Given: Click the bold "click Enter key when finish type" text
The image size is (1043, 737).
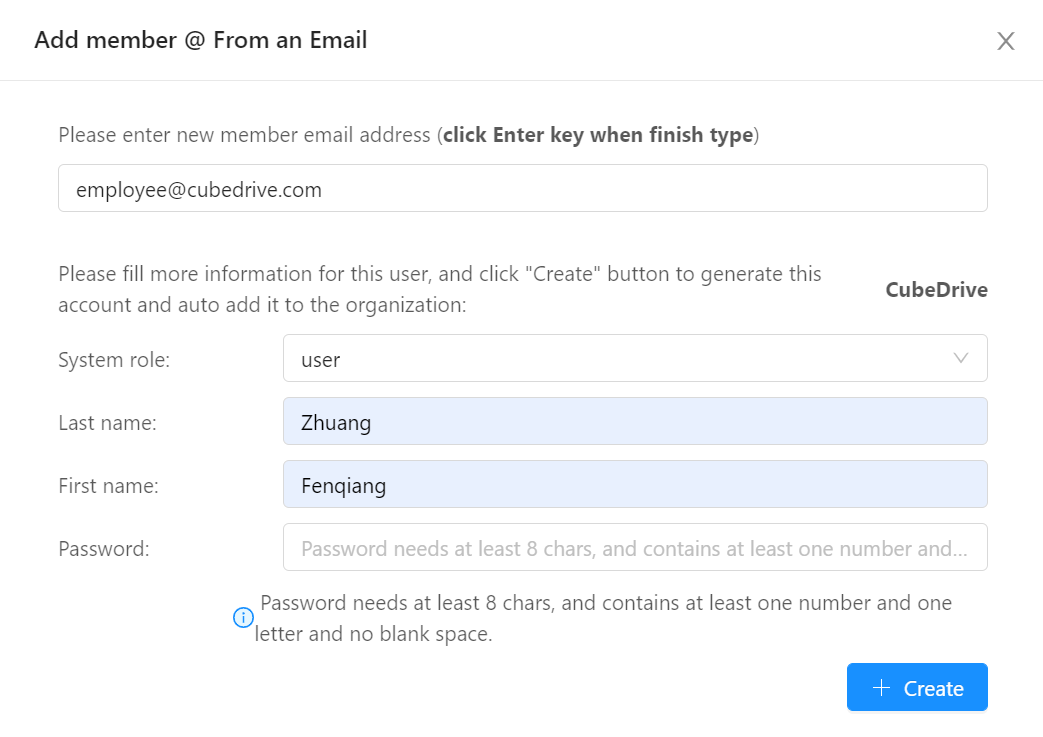Looking at the screenshot, I should (x=598, y=135).
